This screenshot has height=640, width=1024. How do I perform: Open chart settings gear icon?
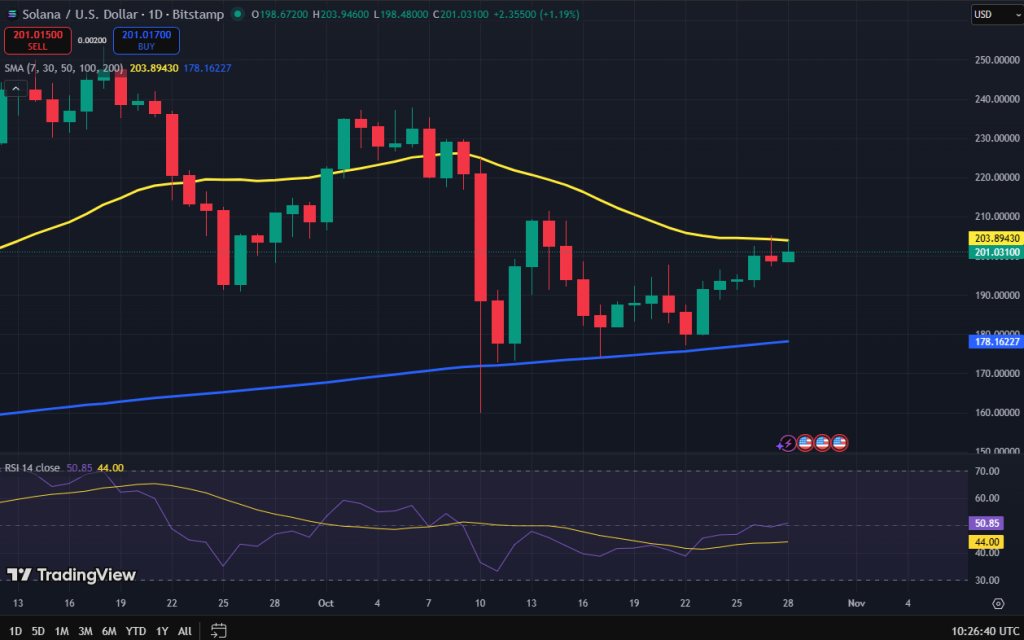997,603
